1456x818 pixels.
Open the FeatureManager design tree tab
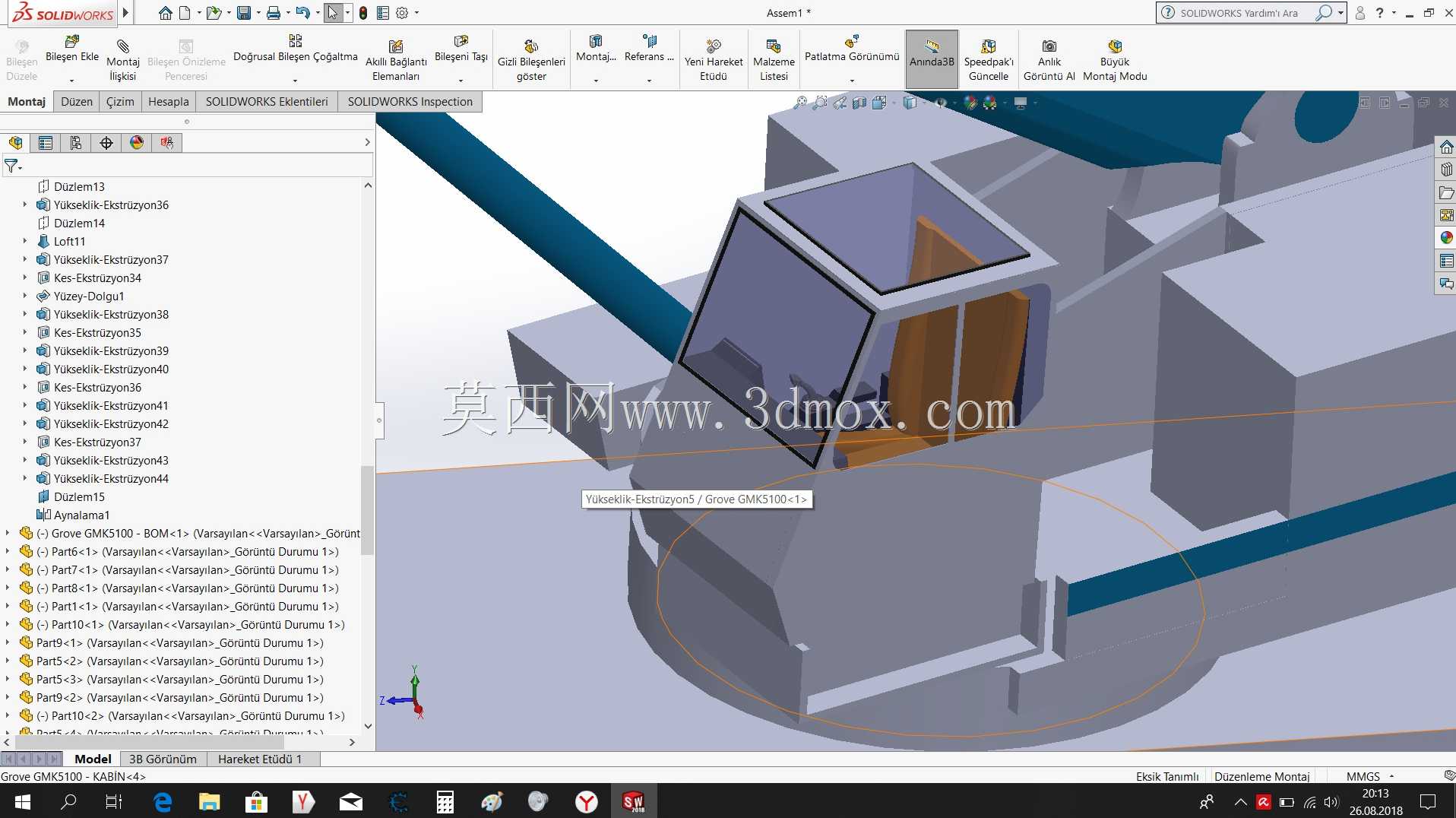[15, 142]
